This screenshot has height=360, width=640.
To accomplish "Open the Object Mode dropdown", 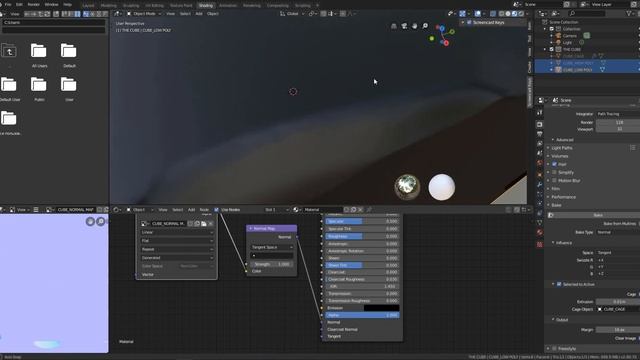I will coord(143,13).
